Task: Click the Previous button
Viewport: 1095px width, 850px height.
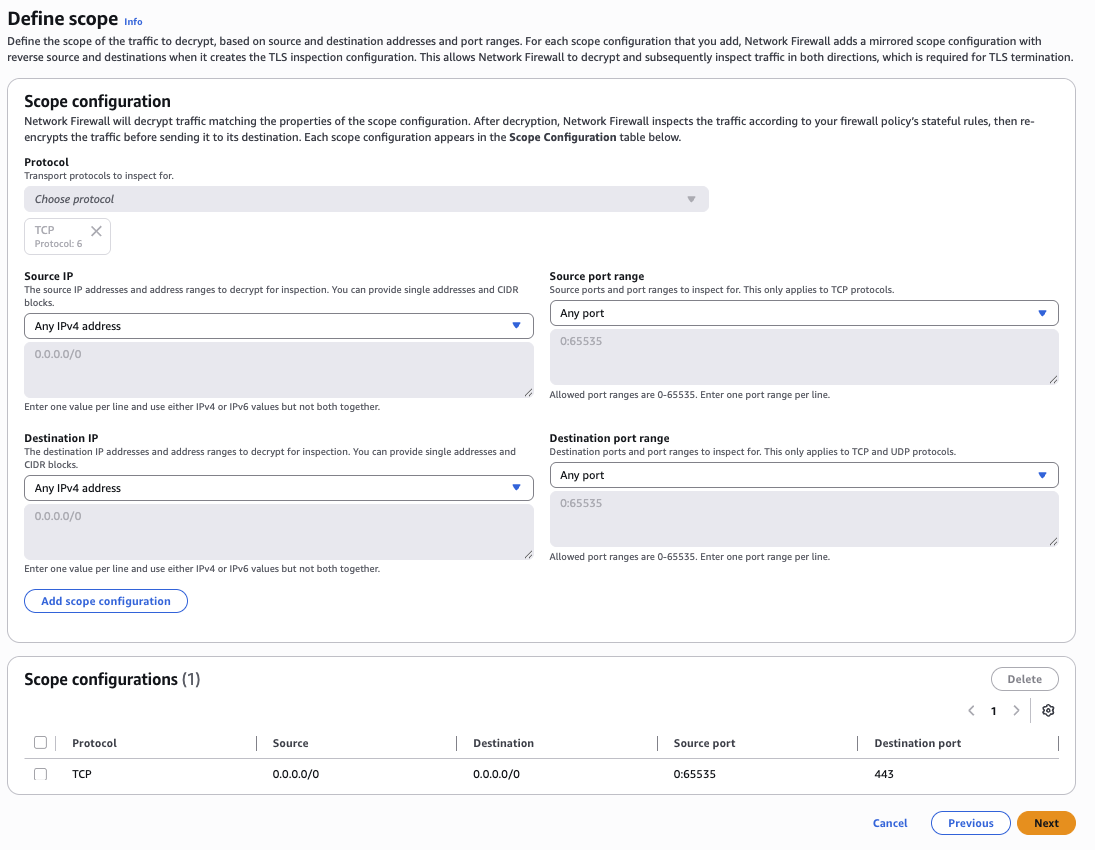Action: (x=970, y=823)
